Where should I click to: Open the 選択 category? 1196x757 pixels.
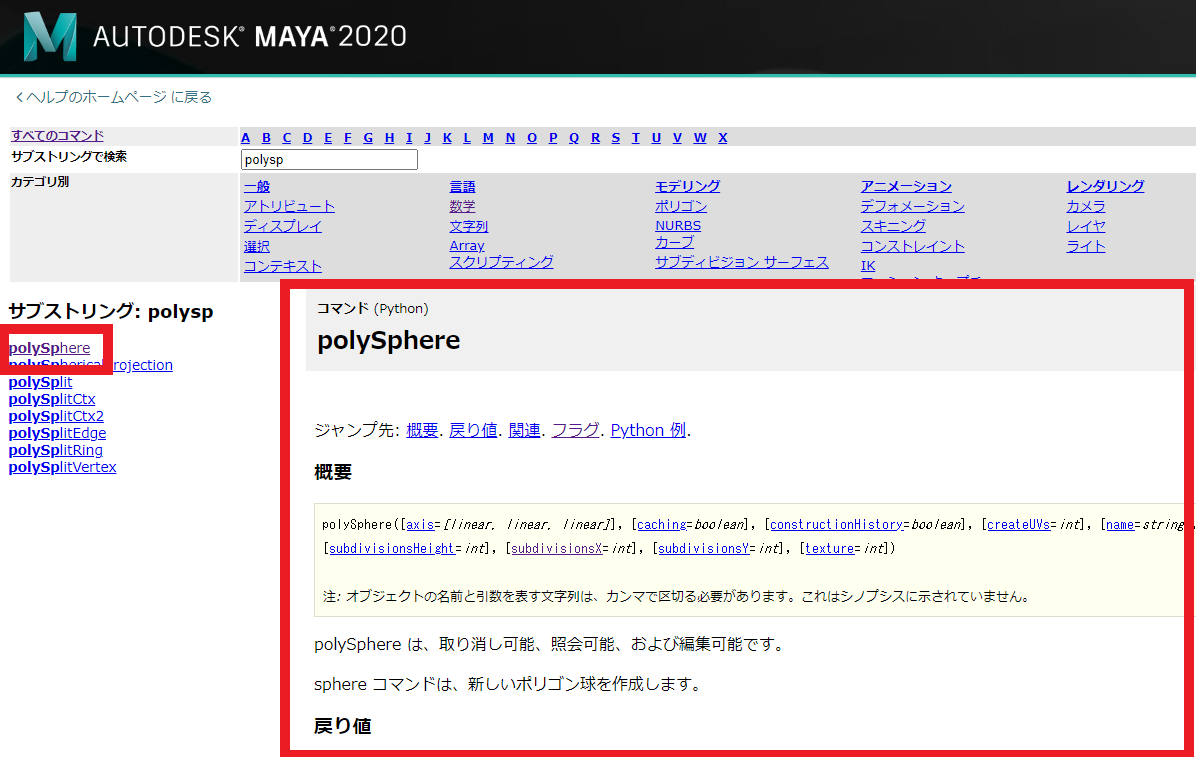(x=257, y=246)
